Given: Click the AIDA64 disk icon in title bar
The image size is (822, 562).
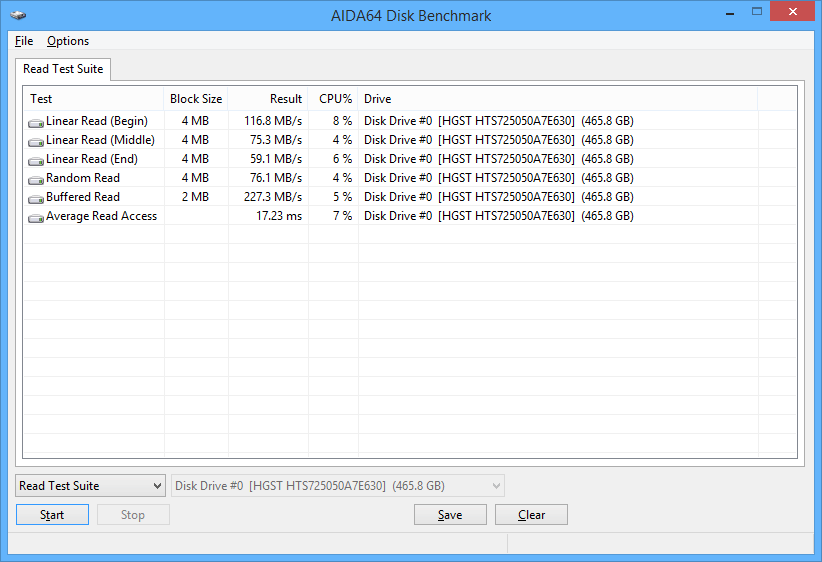Looking at the screenshot, I should pyautogui.click(x=18, y=15).
